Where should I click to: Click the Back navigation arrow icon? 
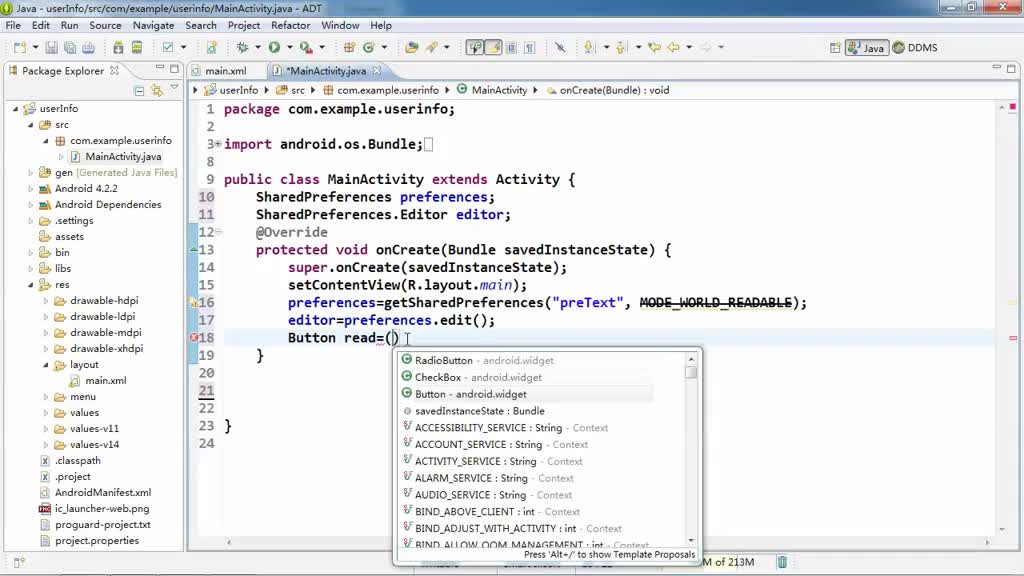point(673,48)
